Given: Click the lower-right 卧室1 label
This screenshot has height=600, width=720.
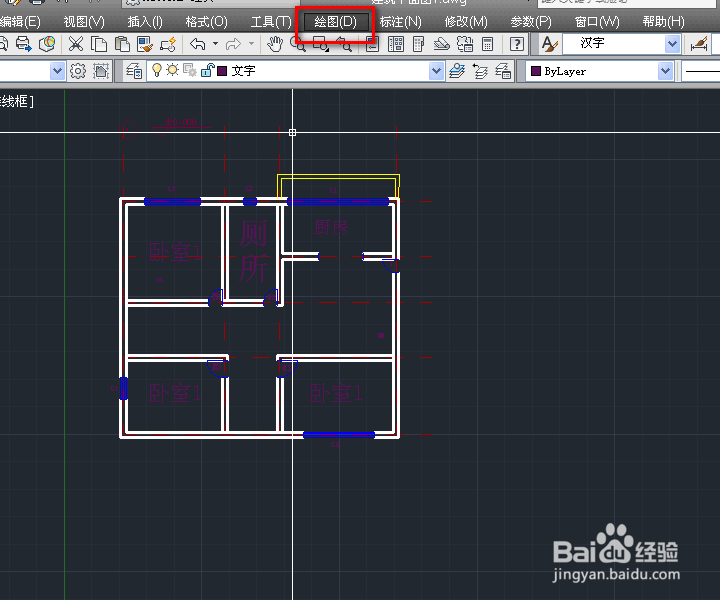Looking at the screenshot, I should (x=336, y=393).
